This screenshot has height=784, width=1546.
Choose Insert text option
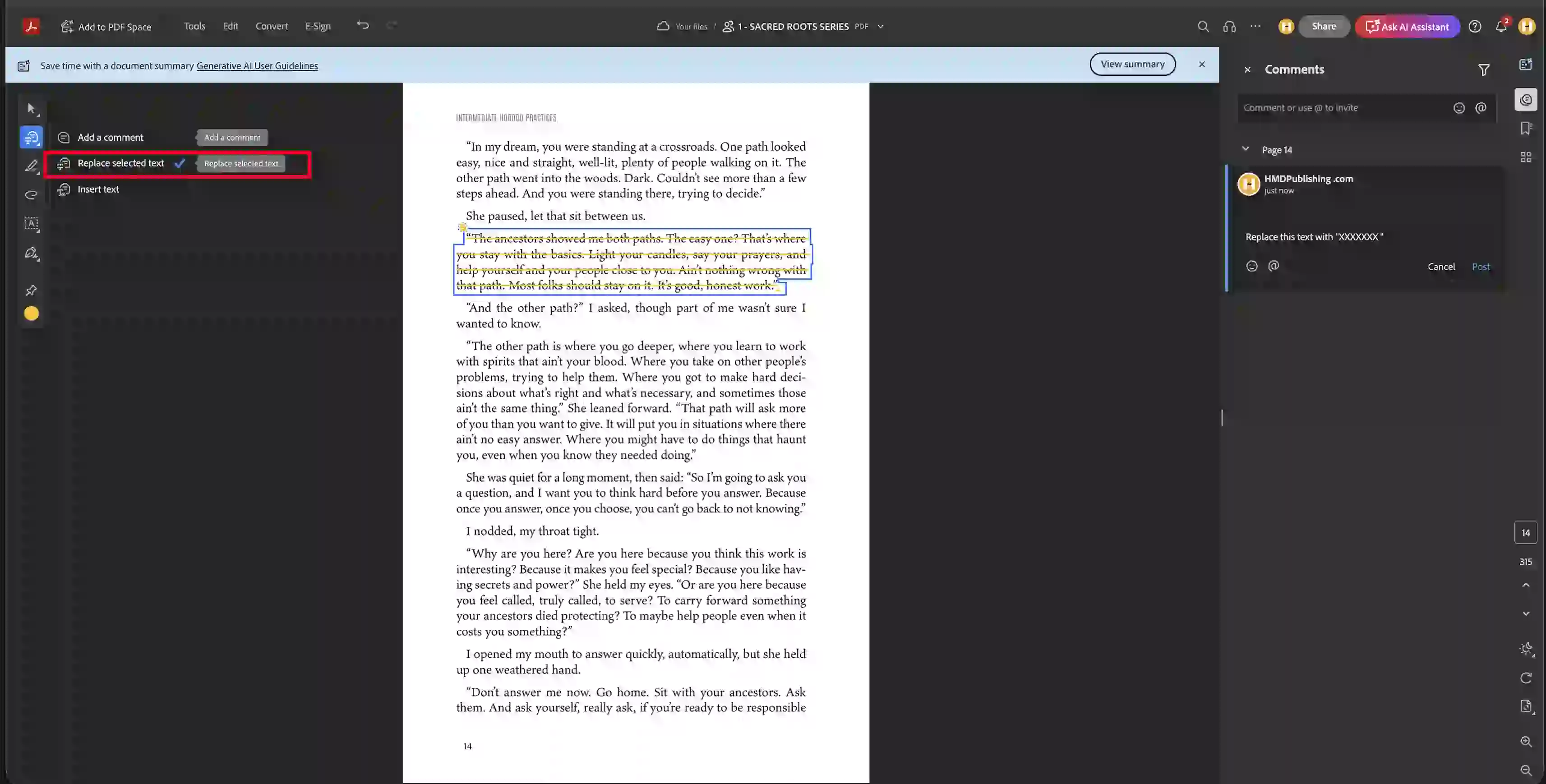(x=98, y=189)
